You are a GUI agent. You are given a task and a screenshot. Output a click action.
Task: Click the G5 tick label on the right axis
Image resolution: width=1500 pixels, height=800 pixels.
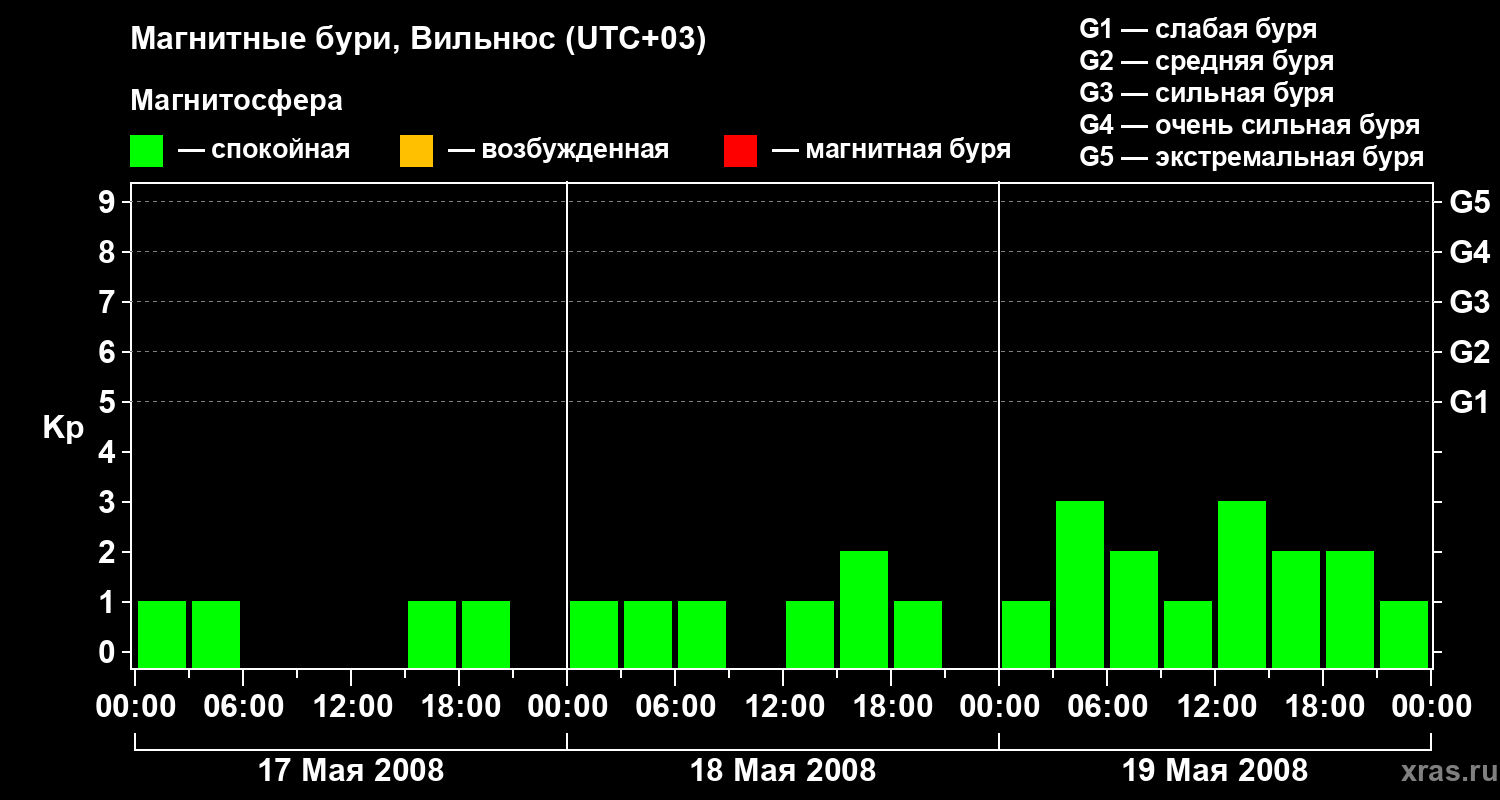[x=1470, y=202]
